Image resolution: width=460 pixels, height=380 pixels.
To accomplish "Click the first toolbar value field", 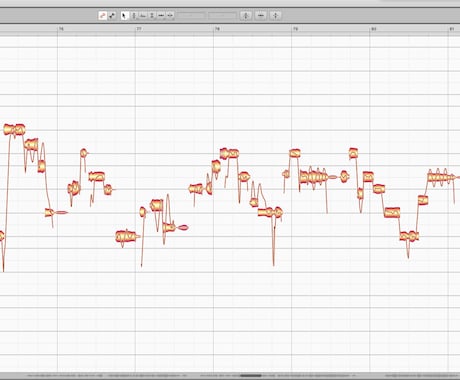I will [191, 15].
